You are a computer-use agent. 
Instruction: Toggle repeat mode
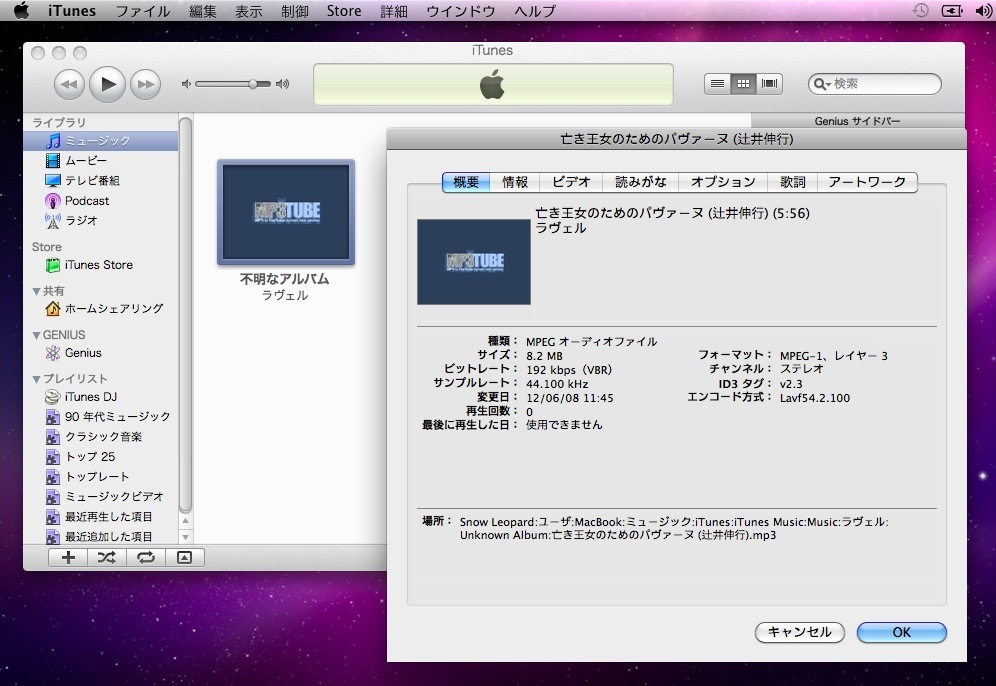point(146,557)
